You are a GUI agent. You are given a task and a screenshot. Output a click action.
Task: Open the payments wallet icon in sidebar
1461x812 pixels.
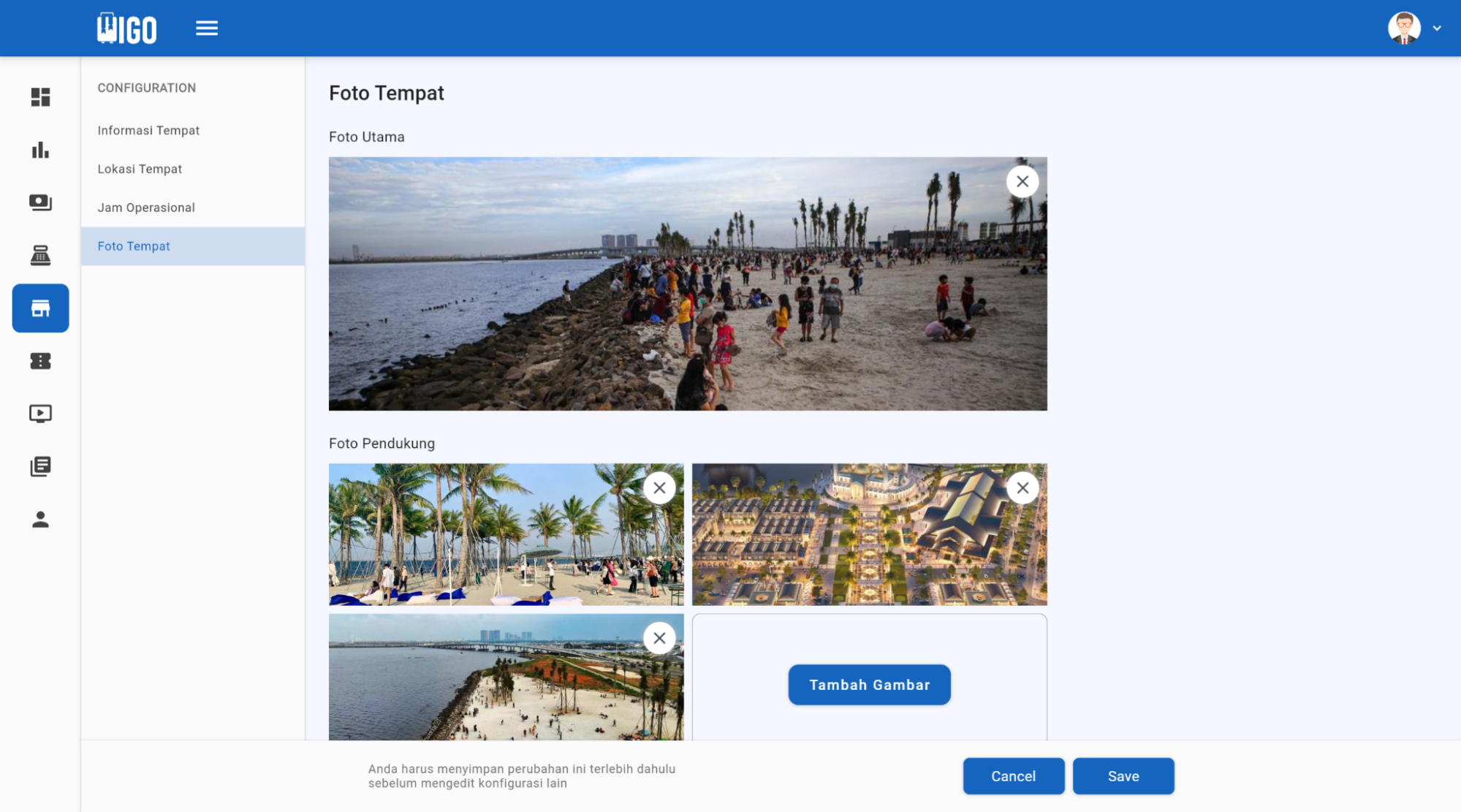[40, 202]
